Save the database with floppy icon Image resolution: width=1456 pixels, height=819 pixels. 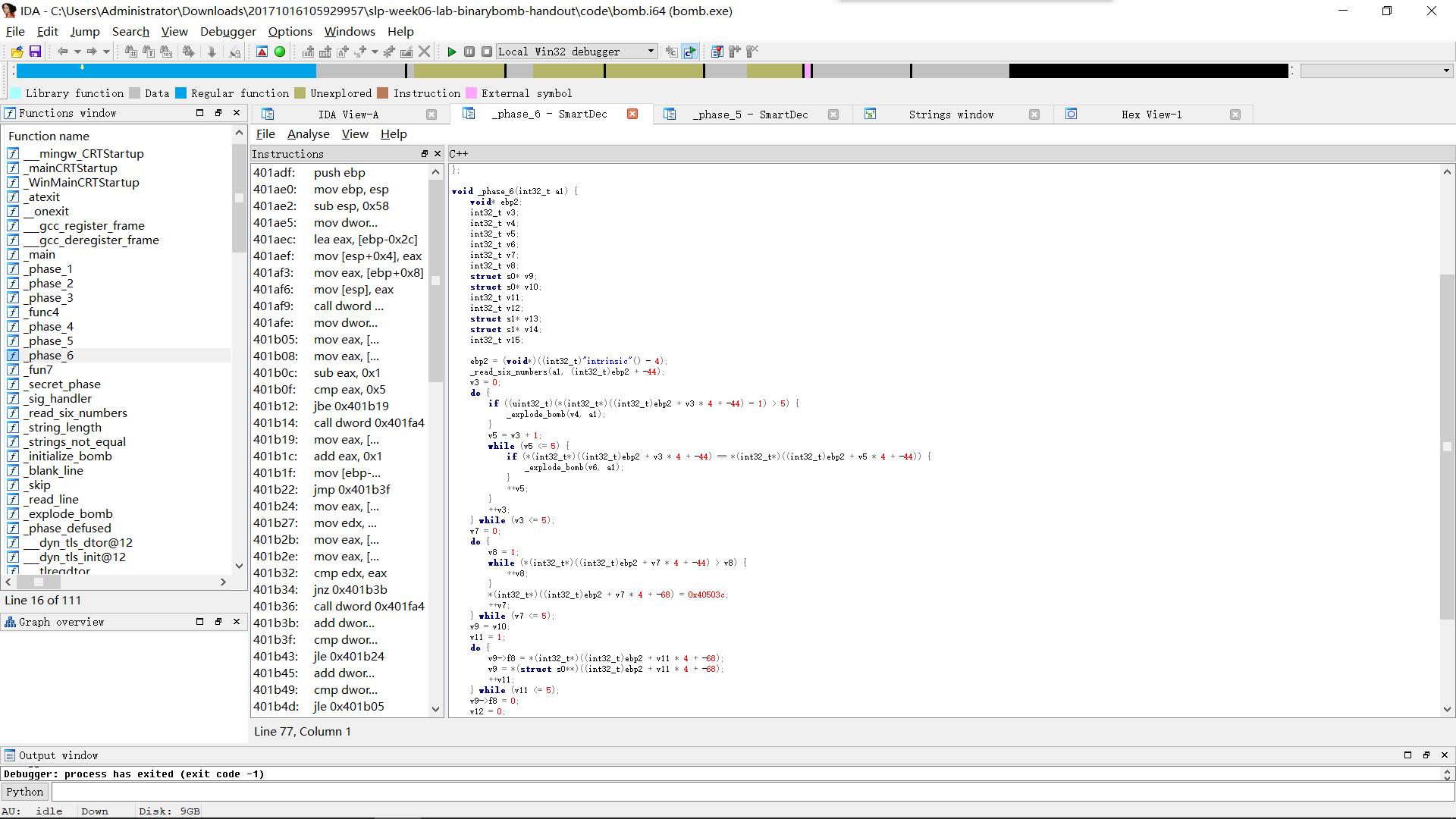35,52
